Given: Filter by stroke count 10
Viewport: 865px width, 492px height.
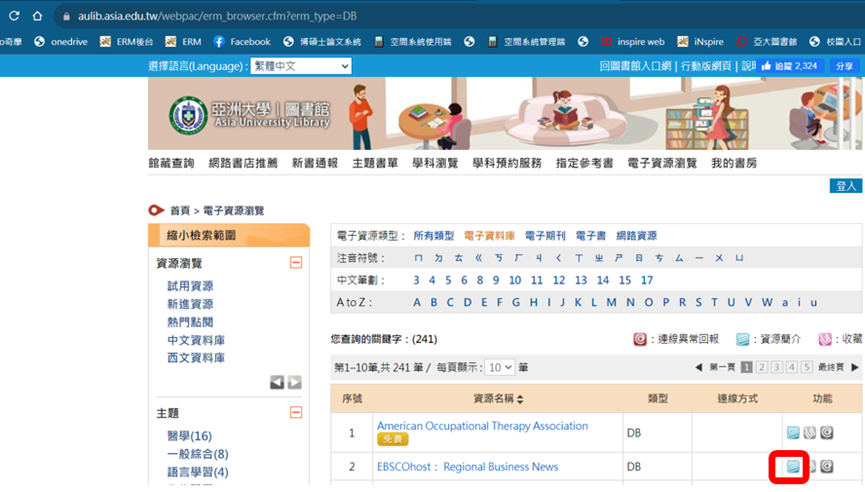Looking at the screenshot, I should point(515,280).
